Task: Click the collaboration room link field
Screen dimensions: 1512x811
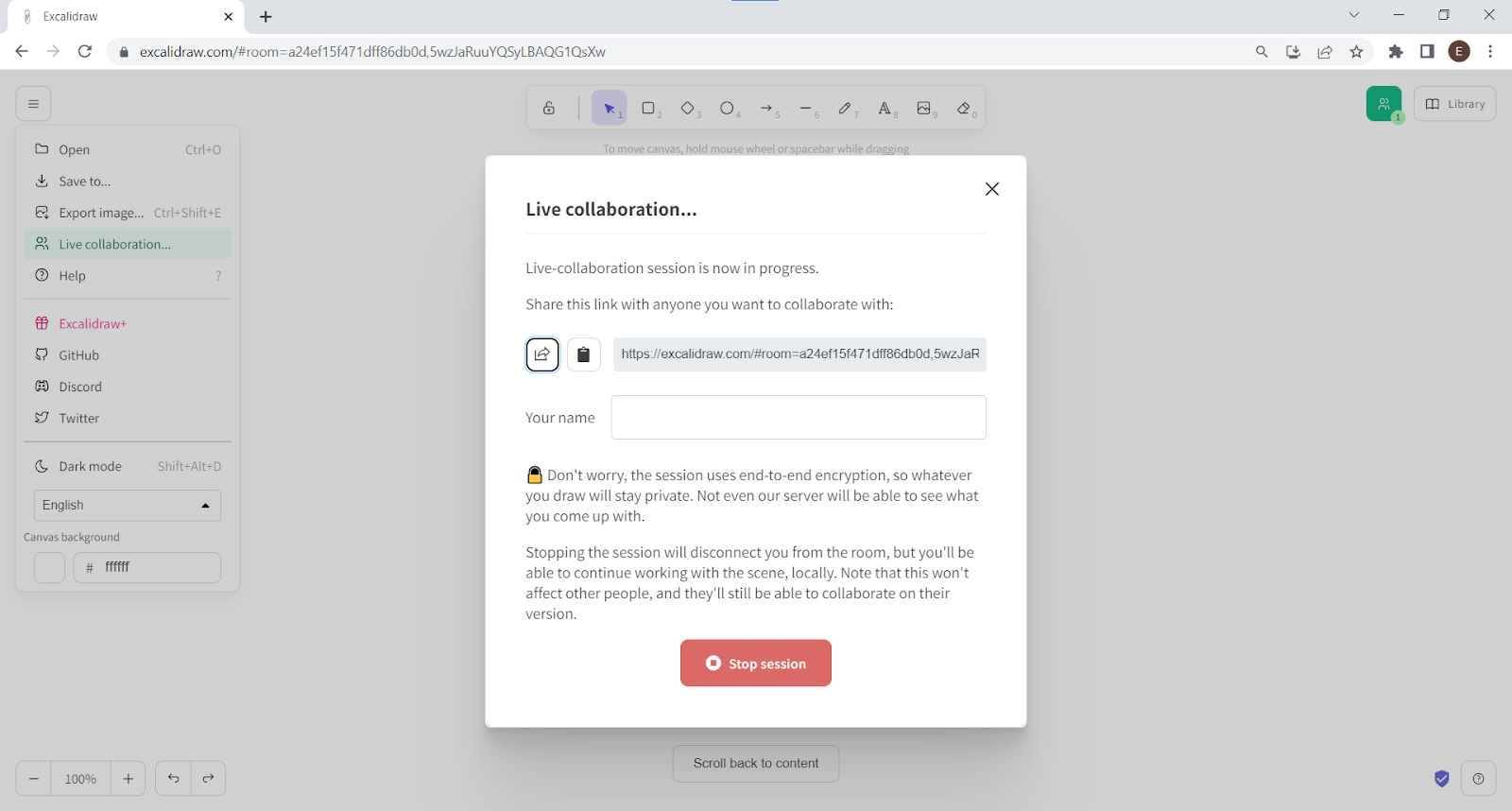Action: coord(799,354)
